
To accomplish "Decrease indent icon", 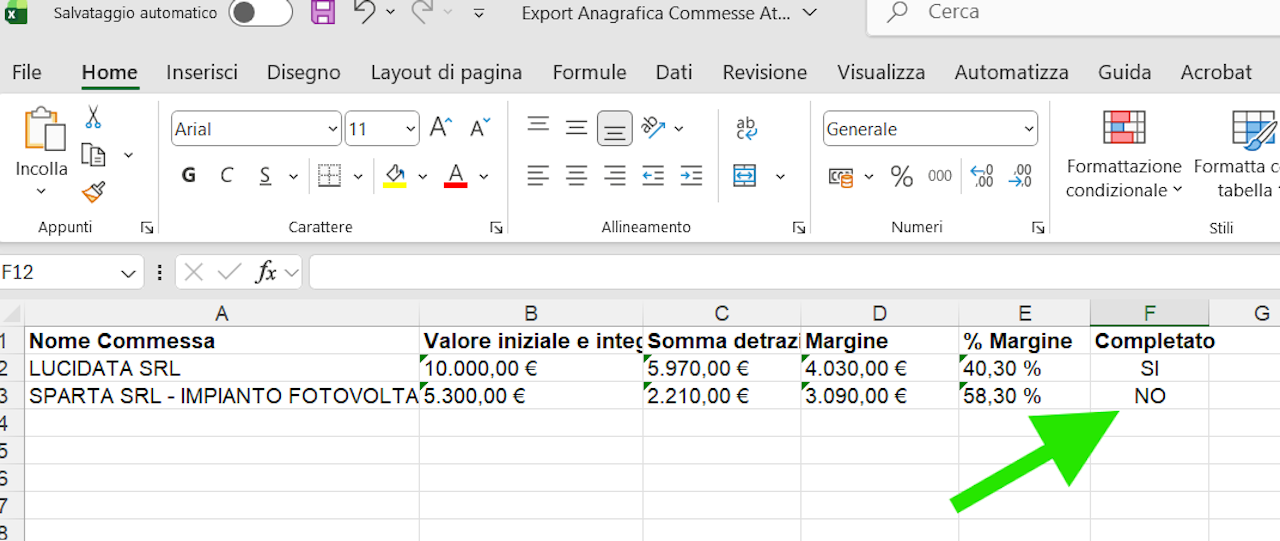I will coord(653,176).
